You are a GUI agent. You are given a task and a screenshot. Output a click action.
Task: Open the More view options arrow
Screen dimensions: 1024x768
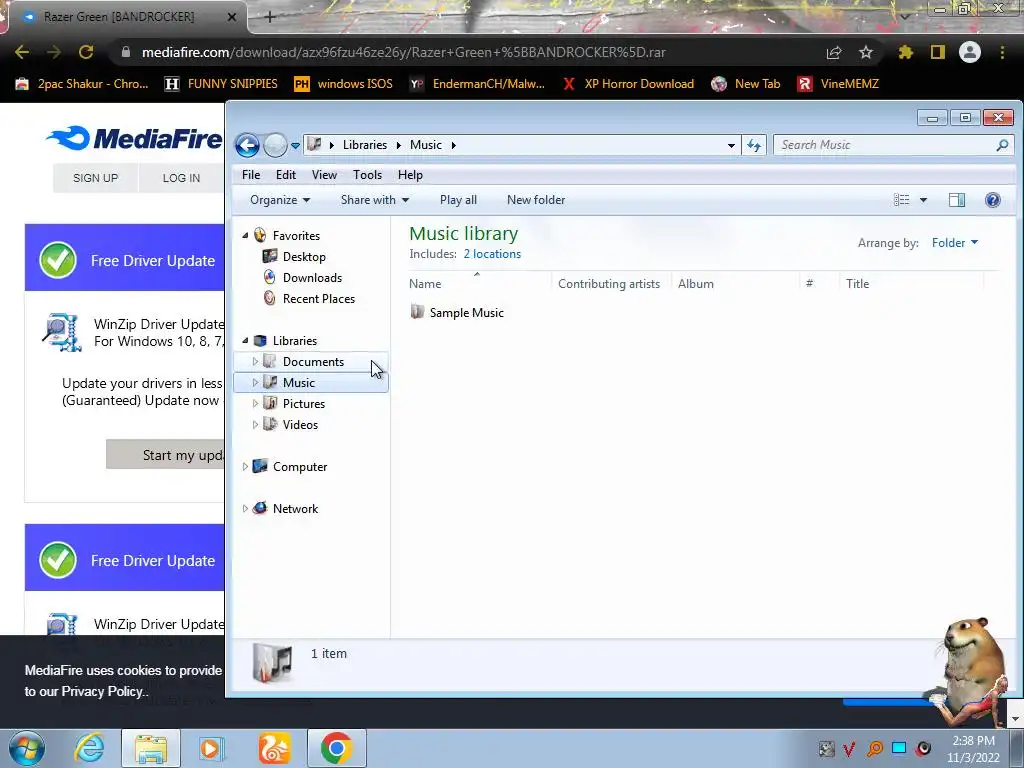(x=923, y=200)
